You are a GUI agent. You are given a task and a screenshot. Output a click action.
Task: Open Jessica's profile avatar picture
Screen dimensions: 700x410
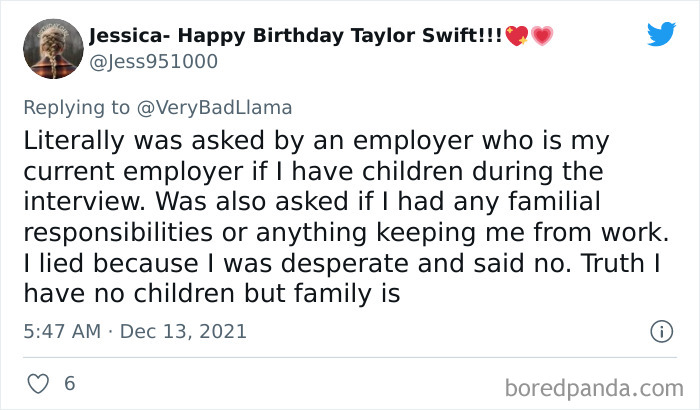[48, 49]
